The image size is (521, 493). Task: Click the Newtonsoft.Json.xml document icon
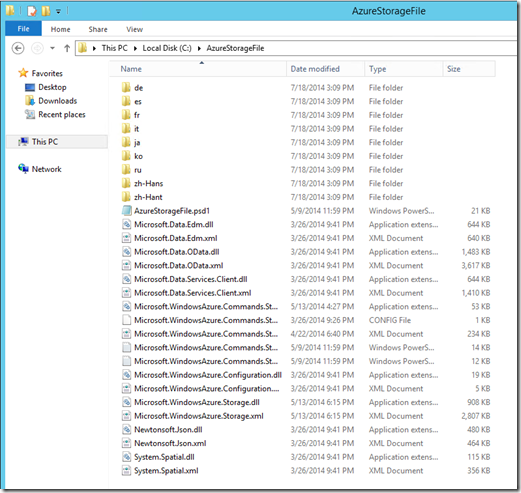pyautogui.click(x=126, y=443)
